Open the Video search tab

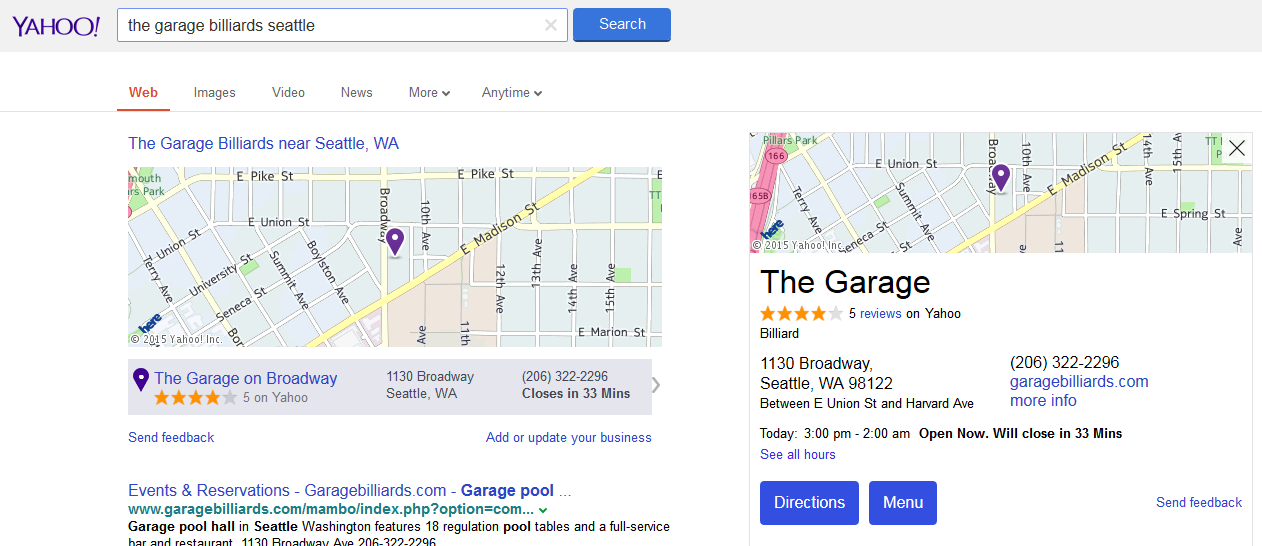tap(288, 93)
